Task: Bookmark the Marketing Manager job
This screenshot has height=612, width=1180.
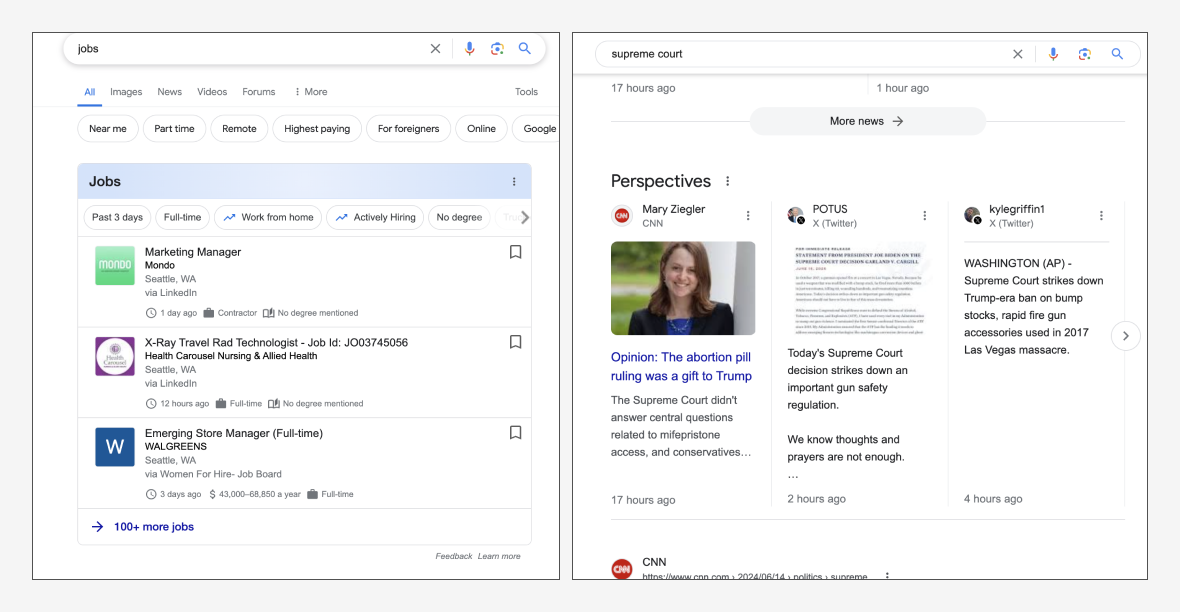Action: [515, 252]
